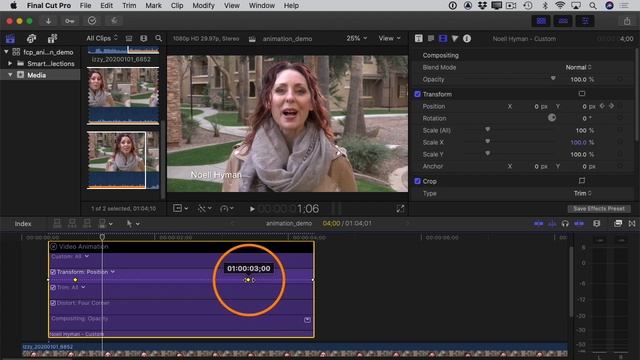Open the Spotlight search in menu bar
Image resolution: width=640 pixels, height=360 pixels.
593,6
